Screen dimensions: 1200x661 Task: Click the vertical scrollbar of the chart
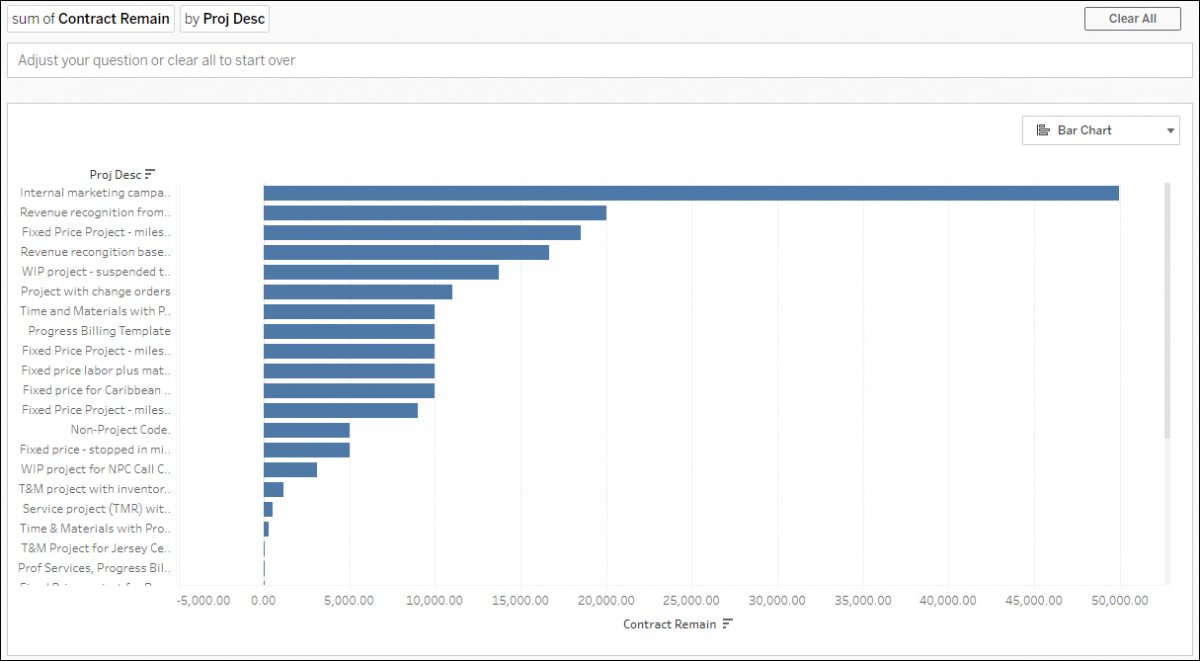pyautogui.click(x=1167, y=310)
